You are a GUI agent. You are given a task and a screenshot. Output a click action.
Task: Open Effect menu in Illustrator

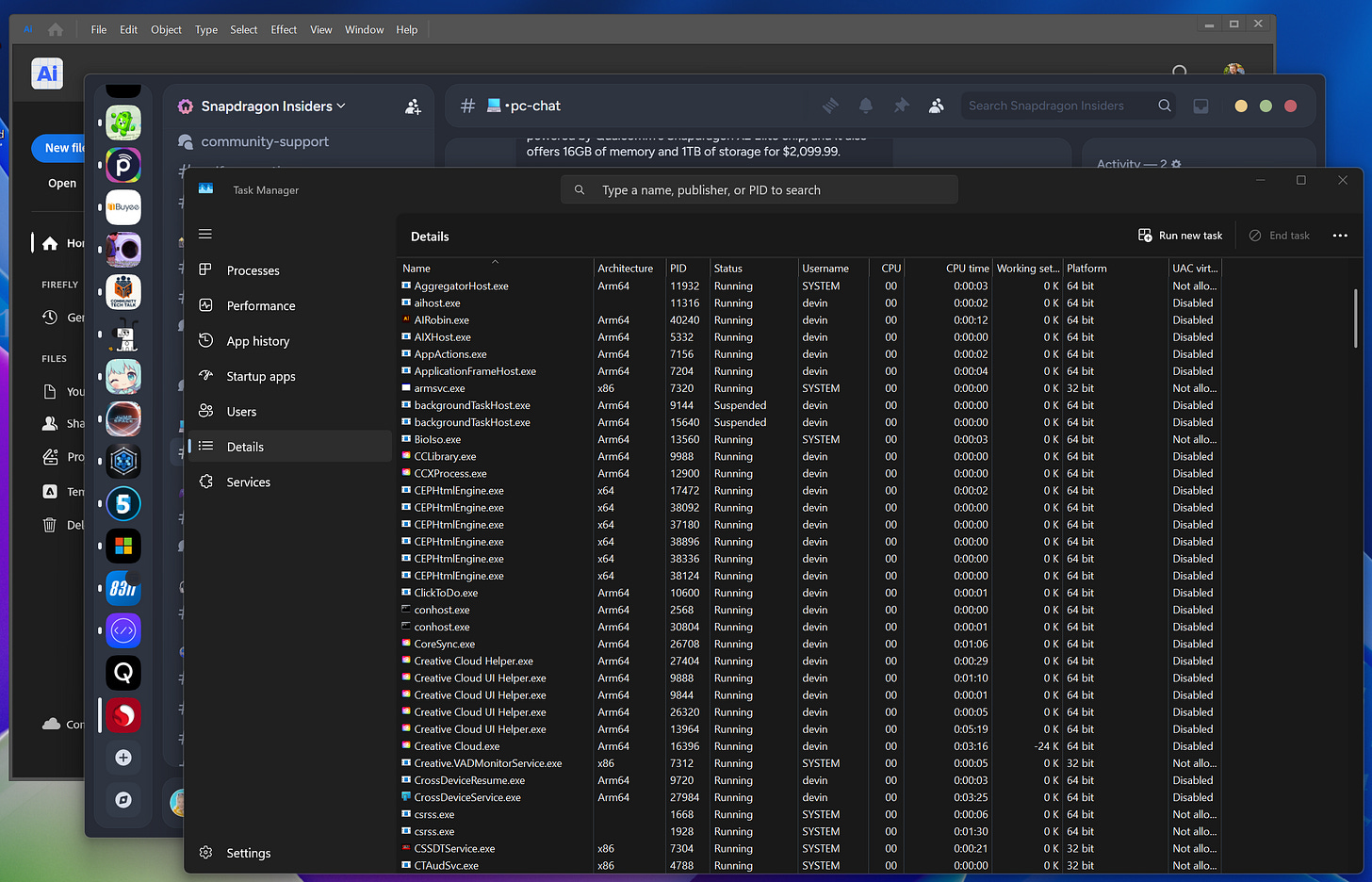pyautogui.click(x=284, y=30)
